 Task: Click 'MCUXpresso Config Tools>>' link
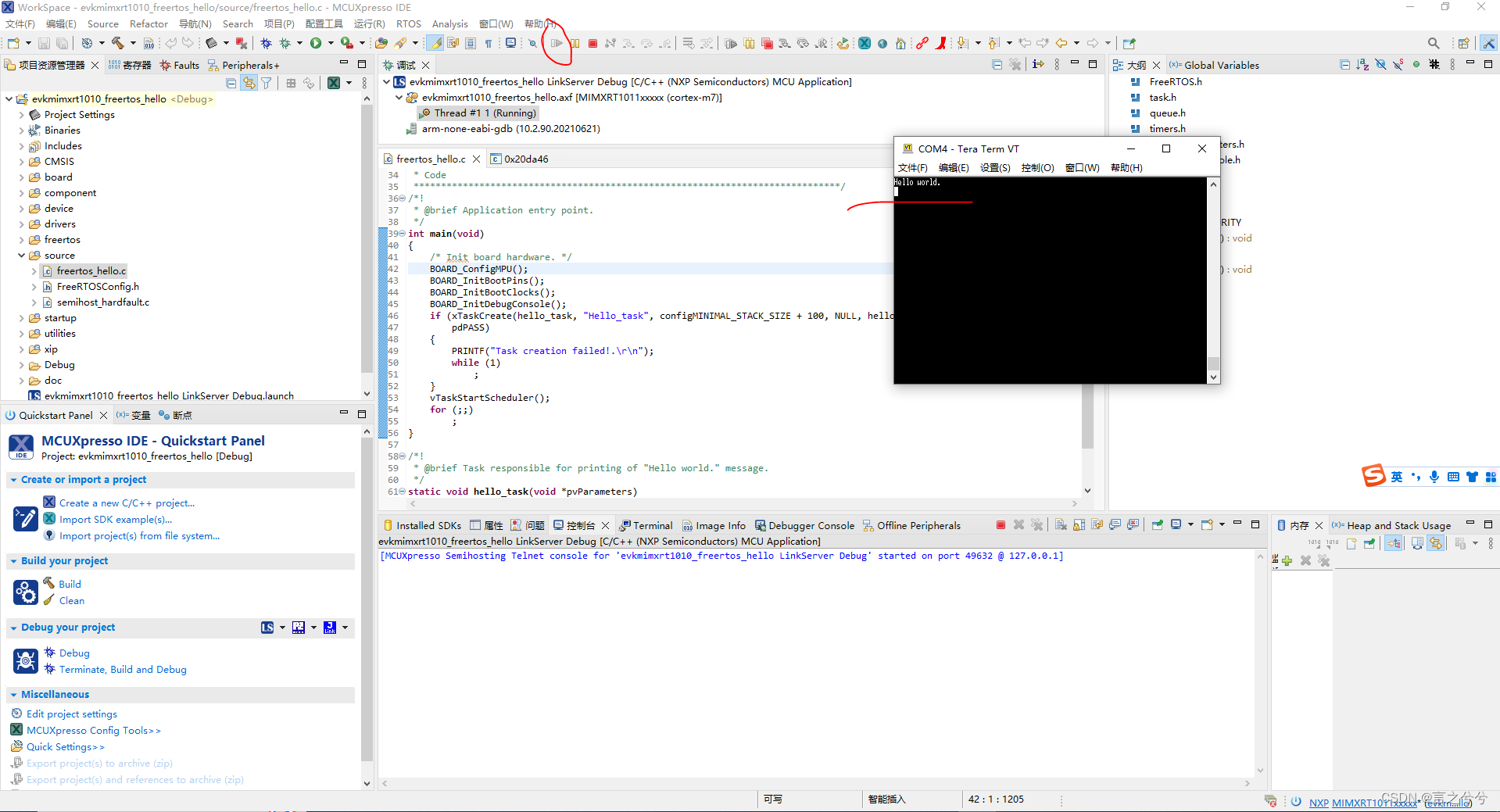click(x=94, y=731)
